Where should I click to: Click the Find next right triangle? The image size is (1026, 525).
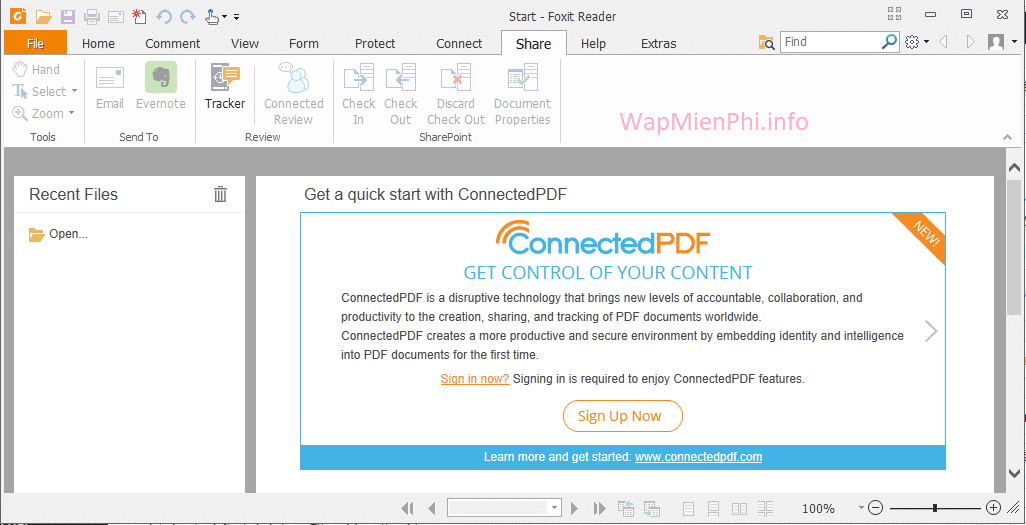(971, 43)
